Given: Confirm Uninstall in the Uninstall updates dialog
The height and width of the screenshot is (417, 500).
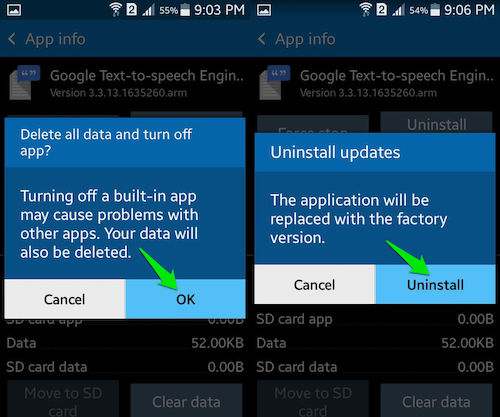Looking at the screenshot, I should (x=435, y=284).
